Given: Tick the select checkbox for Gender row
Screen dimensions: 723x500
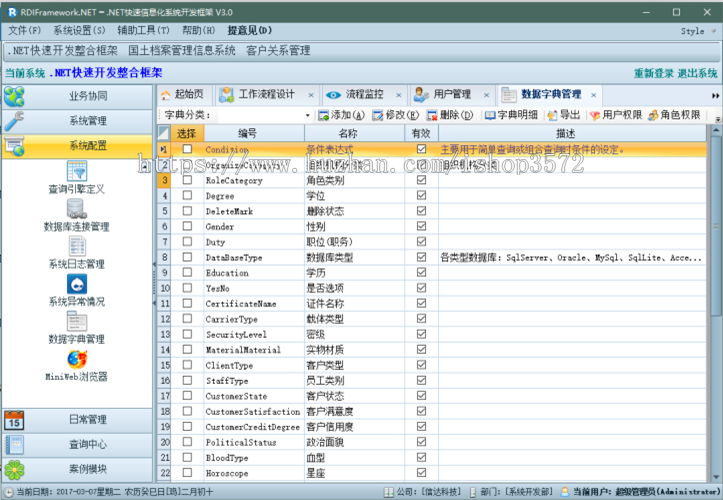Looking at the screenshot, I should pyautogui.click(x=187, y=226).
